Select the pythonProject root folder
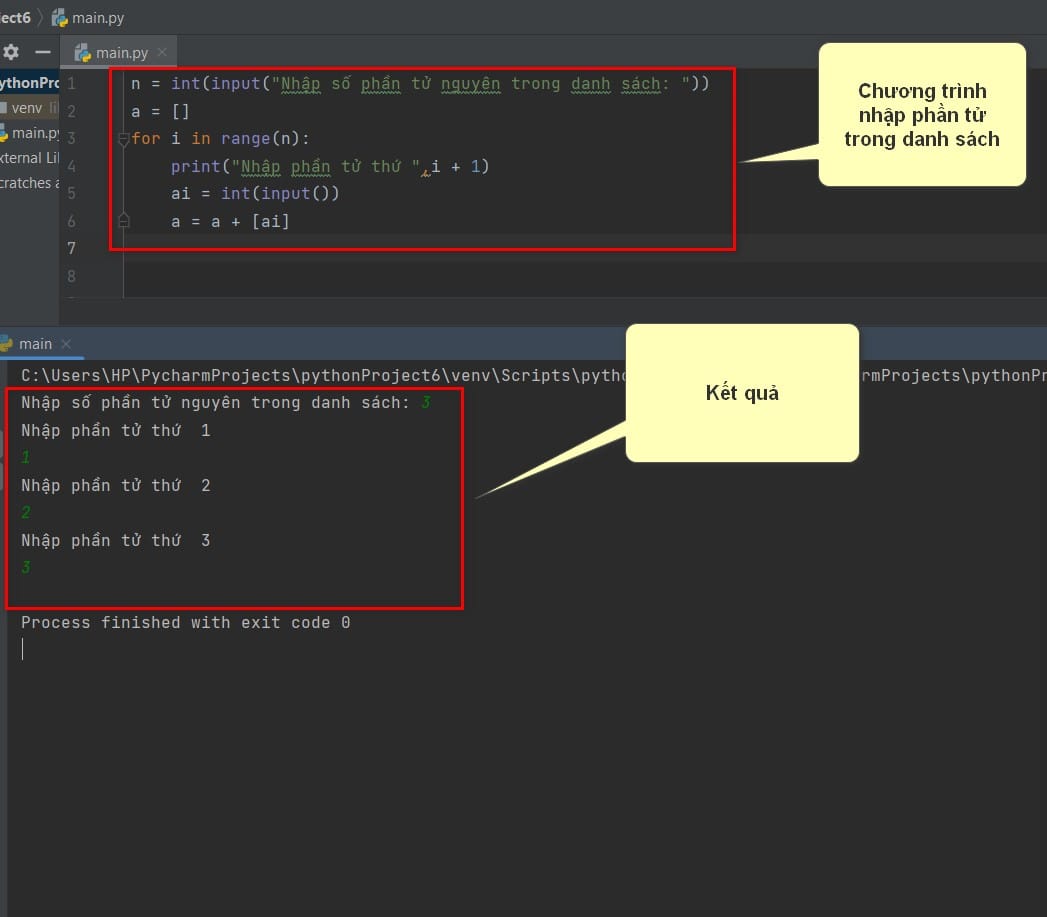1047x917 pixels. point(29,83)
